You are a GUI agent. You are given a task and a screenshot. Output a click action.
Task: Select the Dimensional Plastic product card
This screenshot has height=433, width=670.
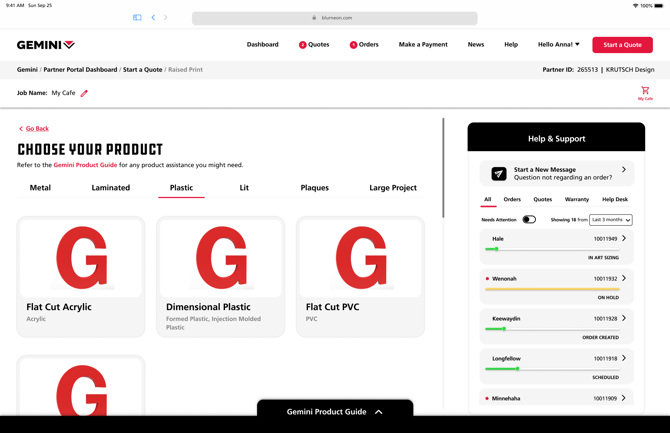[220, 276]
